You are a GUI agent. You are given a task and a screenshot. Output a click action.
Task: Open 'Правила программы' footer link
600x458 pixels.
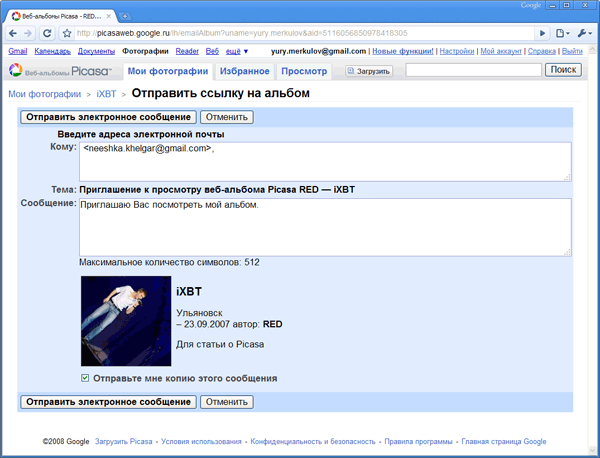pyautogui.click(x=418, y=442)
